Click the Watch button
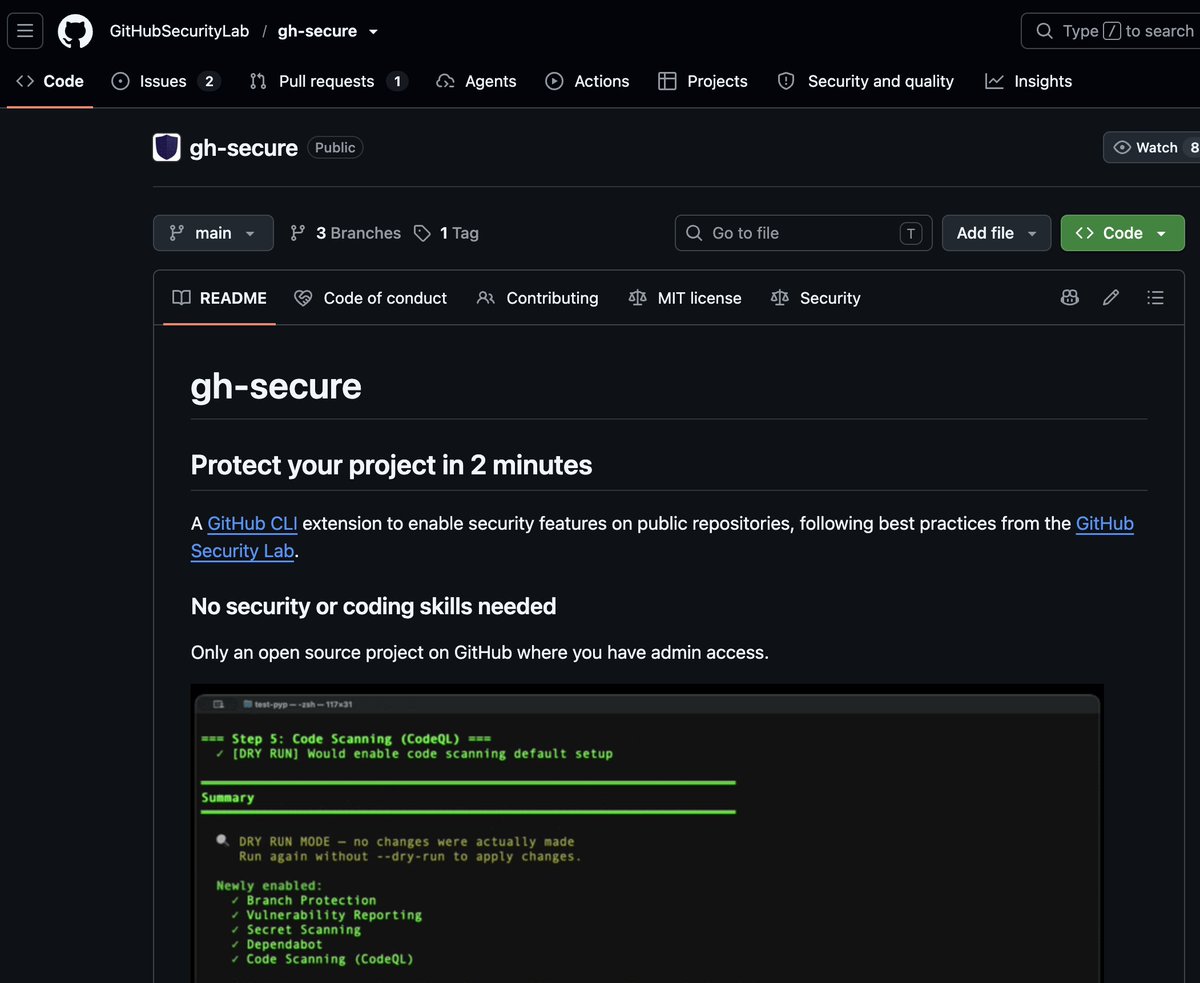This screenshot has height=983, width=1200. (x=1152, y=147)
